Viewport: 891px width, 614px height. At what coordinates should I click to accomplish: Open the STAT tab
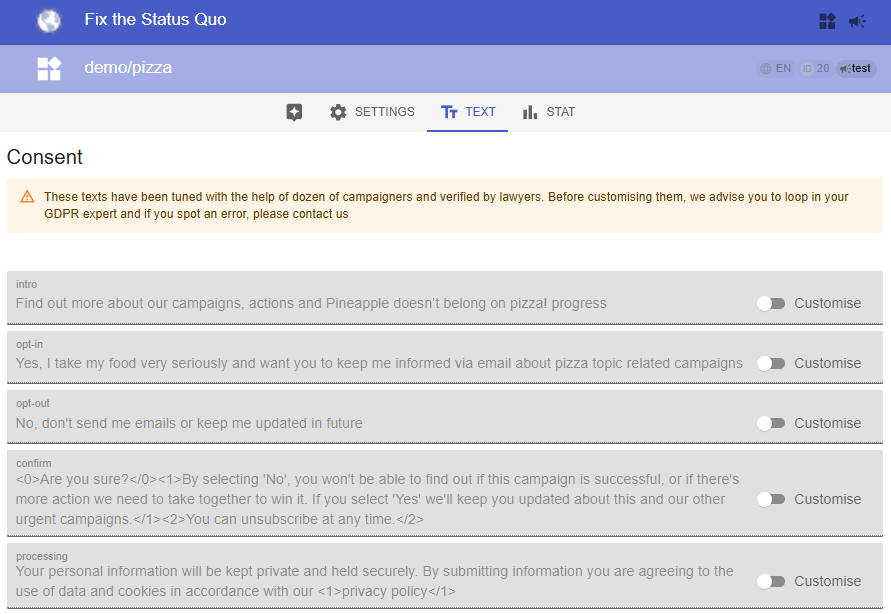click(548, 112)
